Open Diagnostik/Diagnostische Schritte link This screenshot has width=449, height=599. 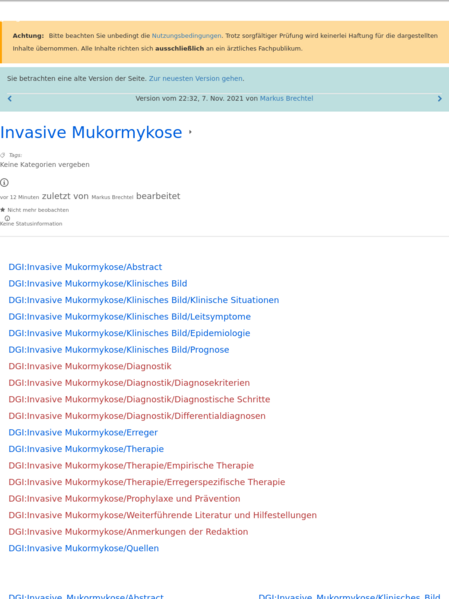(x=139, y=399)
